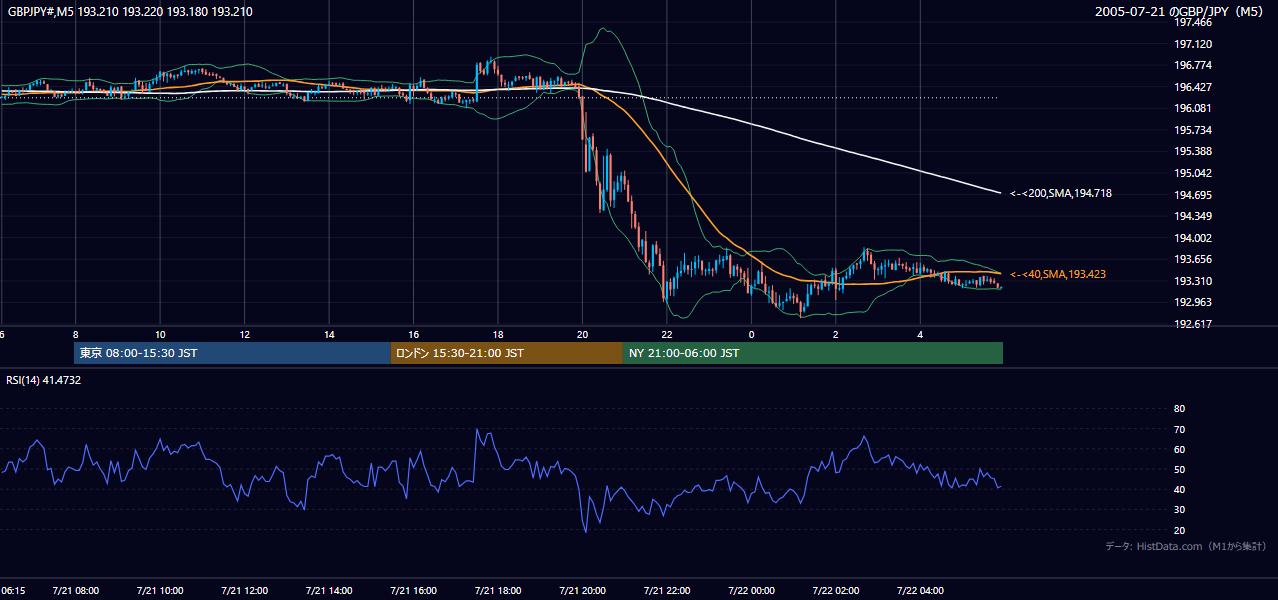Click RSI scale value 70
The height and width of the screenshot is (600, 1278).
point(1179,429)
